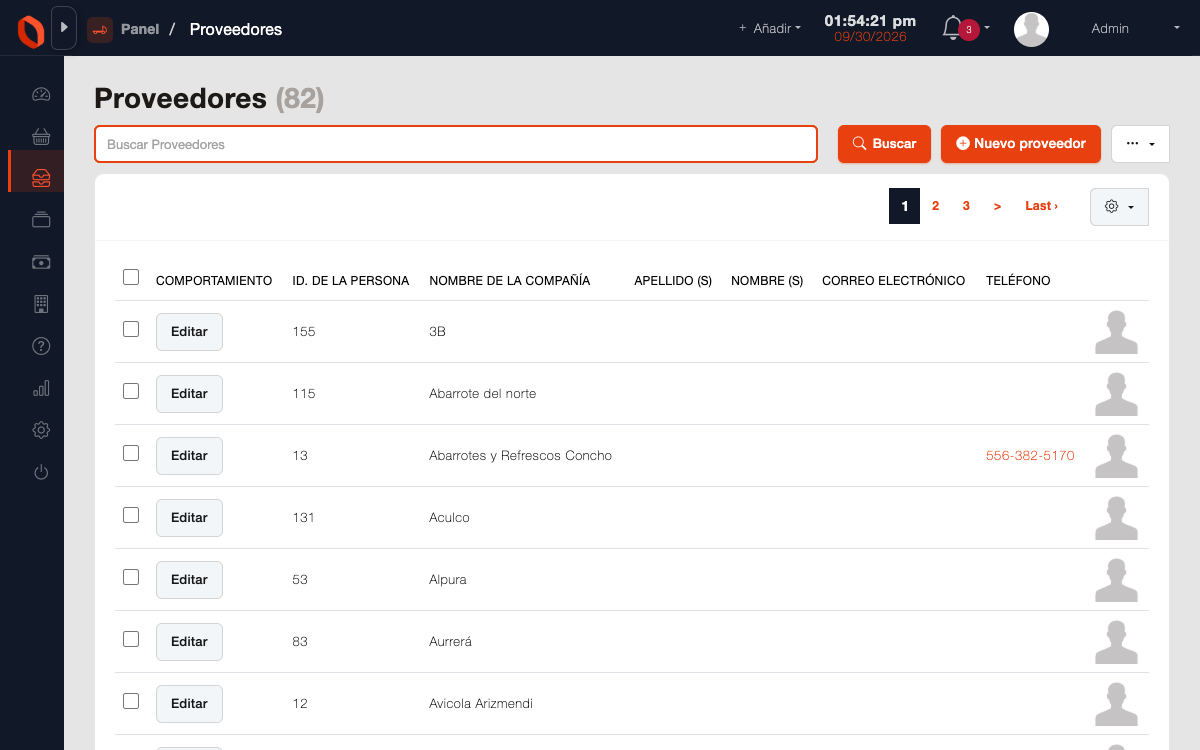The height and width of the screenshot is (750, 1200).
Task: Open the cash money sidebar icon
Action: click(41, 262)
